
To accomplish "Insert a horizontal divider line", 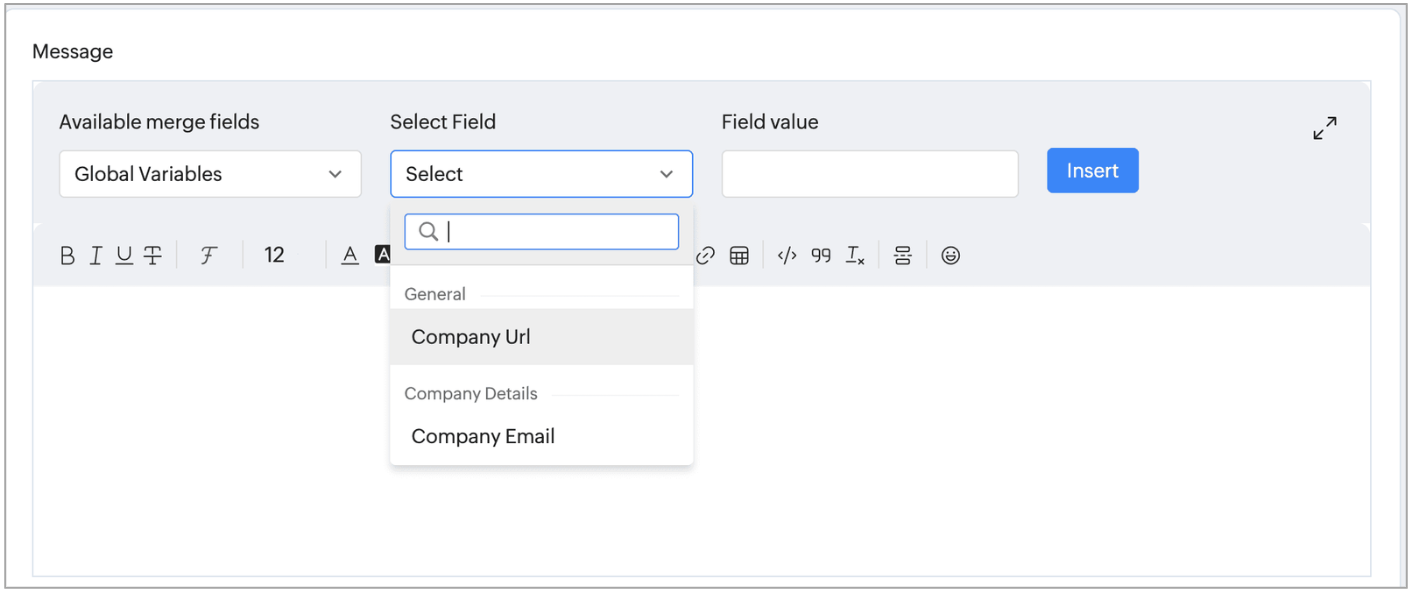I will 903,256.
